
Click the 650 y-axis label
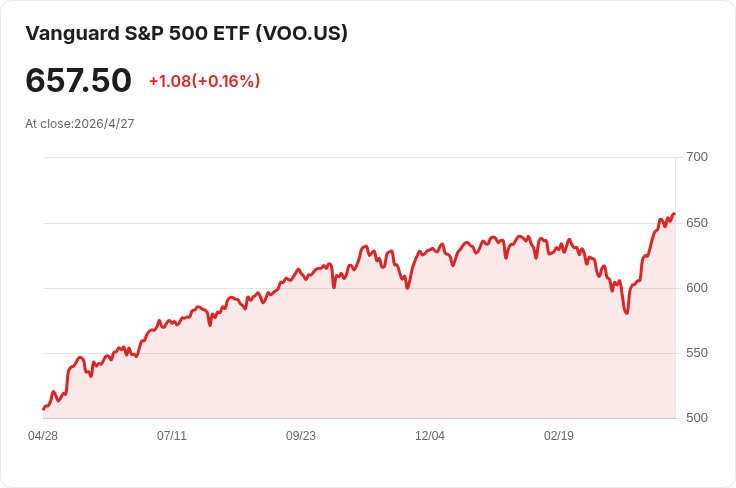tap(697, 222)
